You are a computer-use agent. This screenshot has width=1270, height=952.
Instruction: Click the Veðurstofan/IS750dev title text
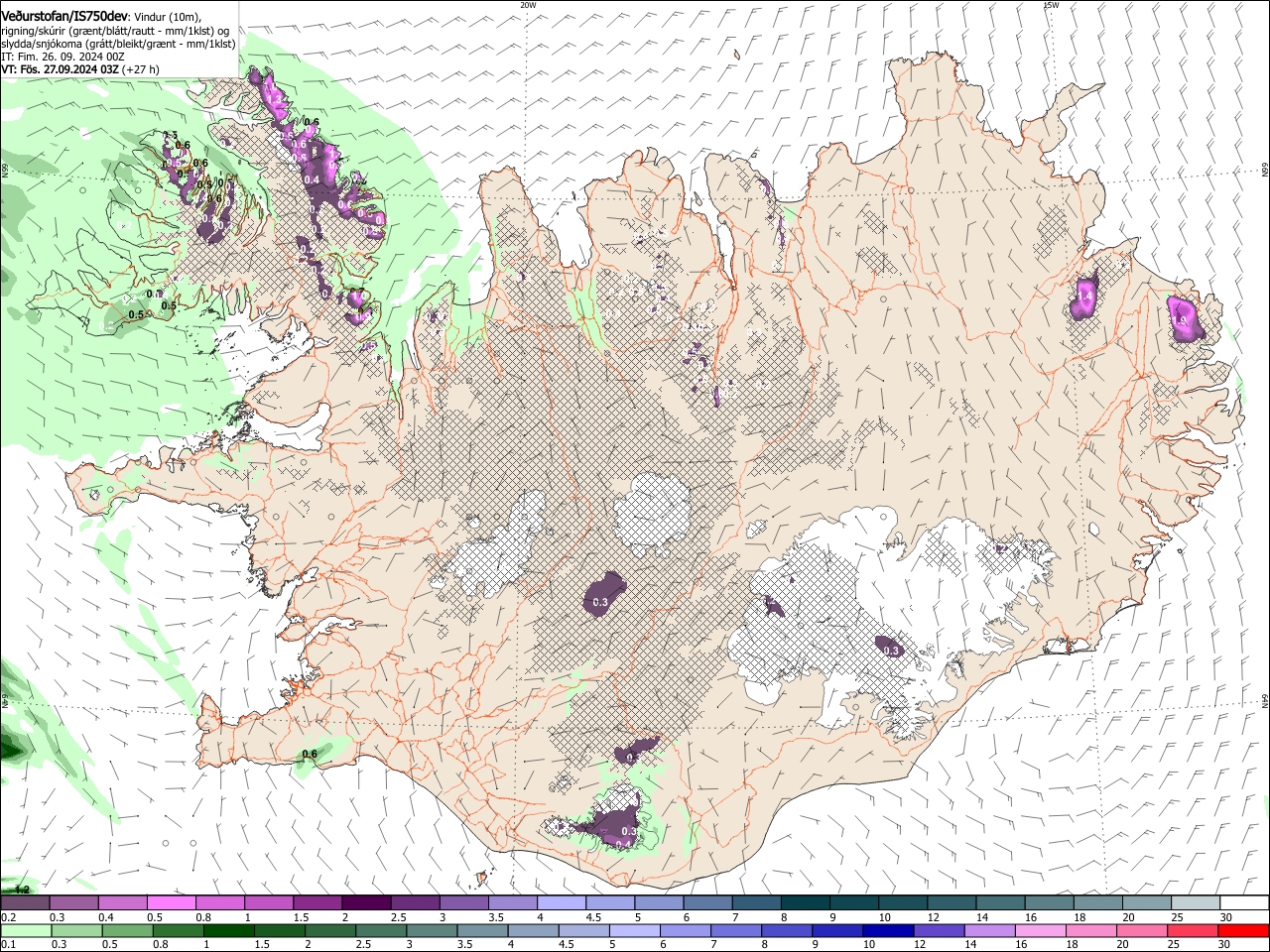pyautogui.click(x=64, y=16)
